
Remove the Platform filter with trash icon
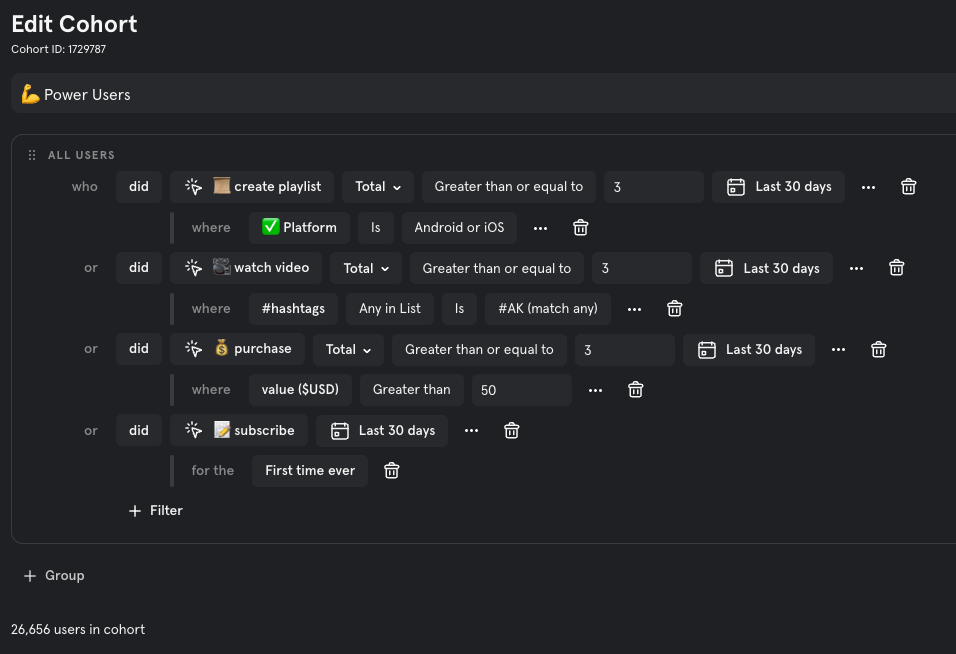pos(580,227)
